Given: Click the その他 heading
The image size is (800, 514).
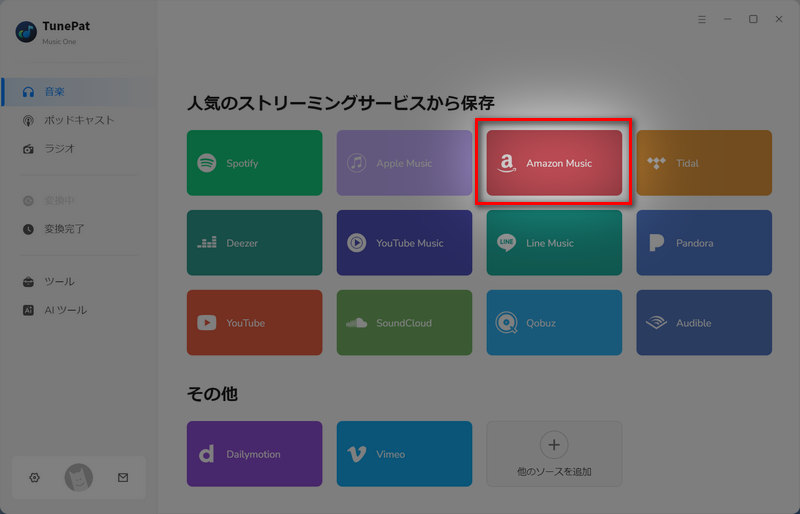Looking at the screenshot, I should click(x=212, y=394).
